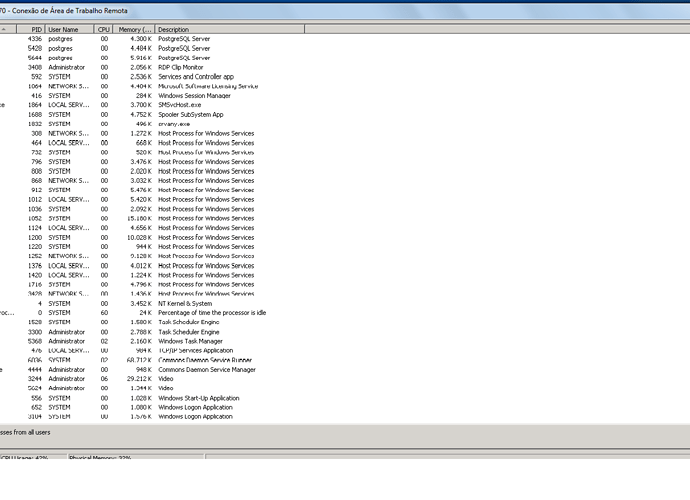Click the sort-arrow column header left of PID
The height and width of the screenshot is (500, 690).
coord(8,29)
